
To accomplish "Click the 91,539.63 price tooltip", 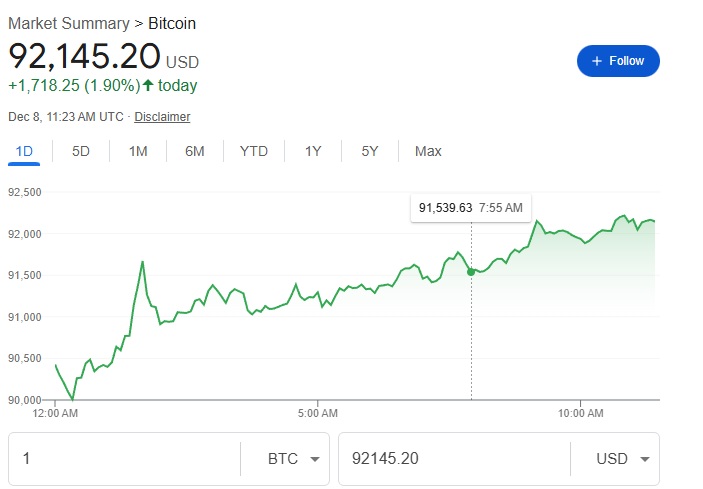I will click(x=470, y=208).
